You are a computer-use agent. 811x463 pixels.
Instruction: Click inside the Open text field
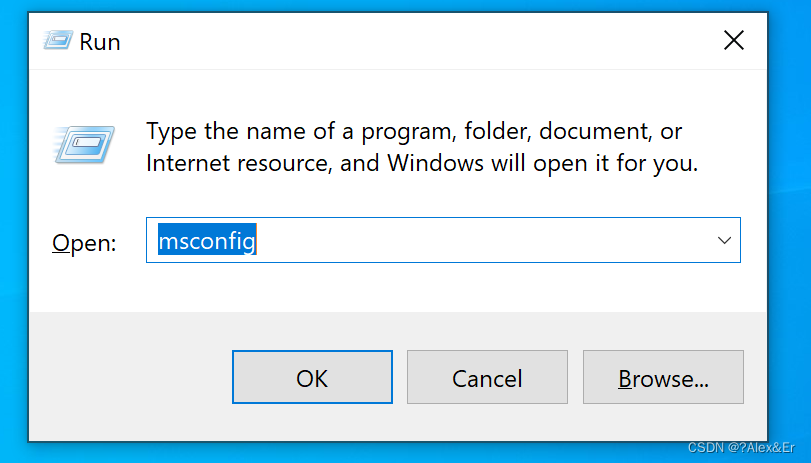pos(443,240)
